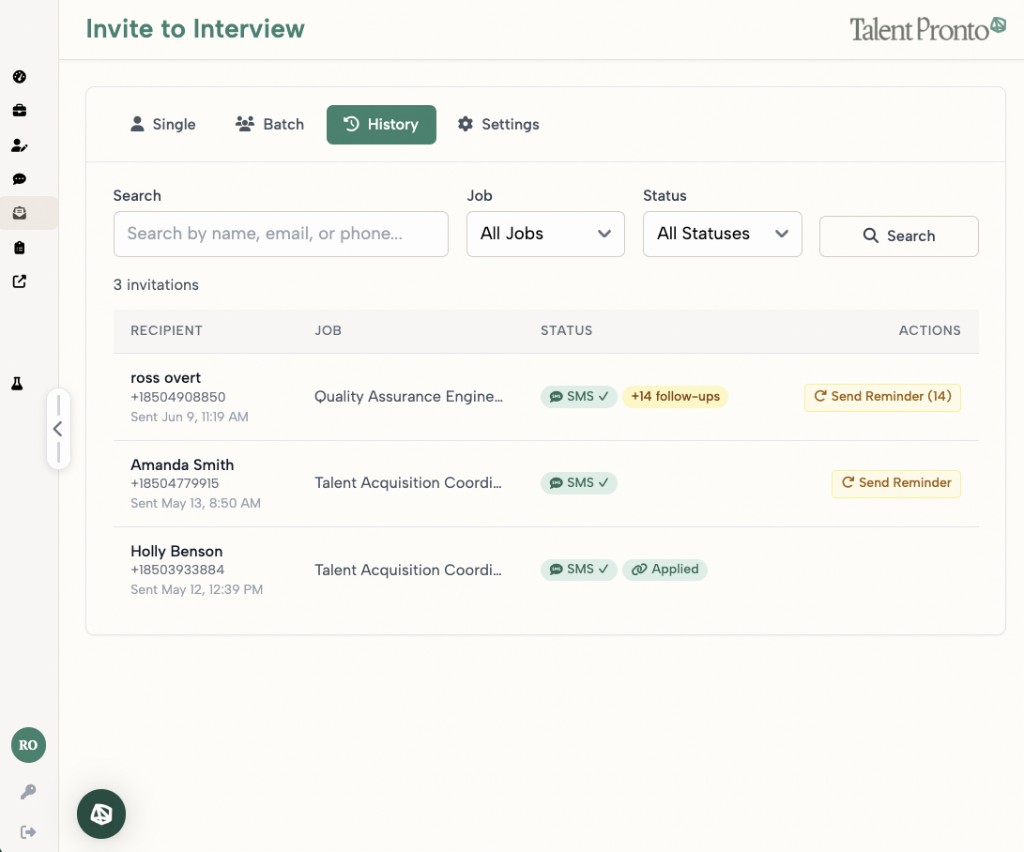Open the Settings tab
Viewport: 1024px width, 852px height.
point(499,124)
